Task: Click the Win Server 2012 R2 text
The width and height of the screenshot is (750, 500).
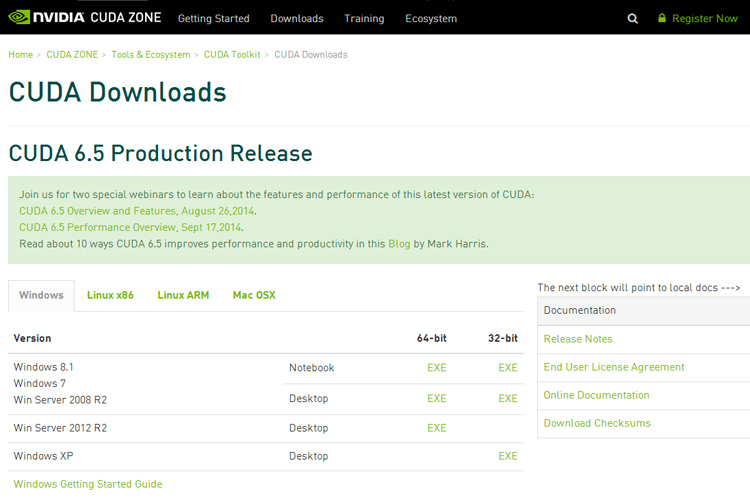Action: coord(60,428)
